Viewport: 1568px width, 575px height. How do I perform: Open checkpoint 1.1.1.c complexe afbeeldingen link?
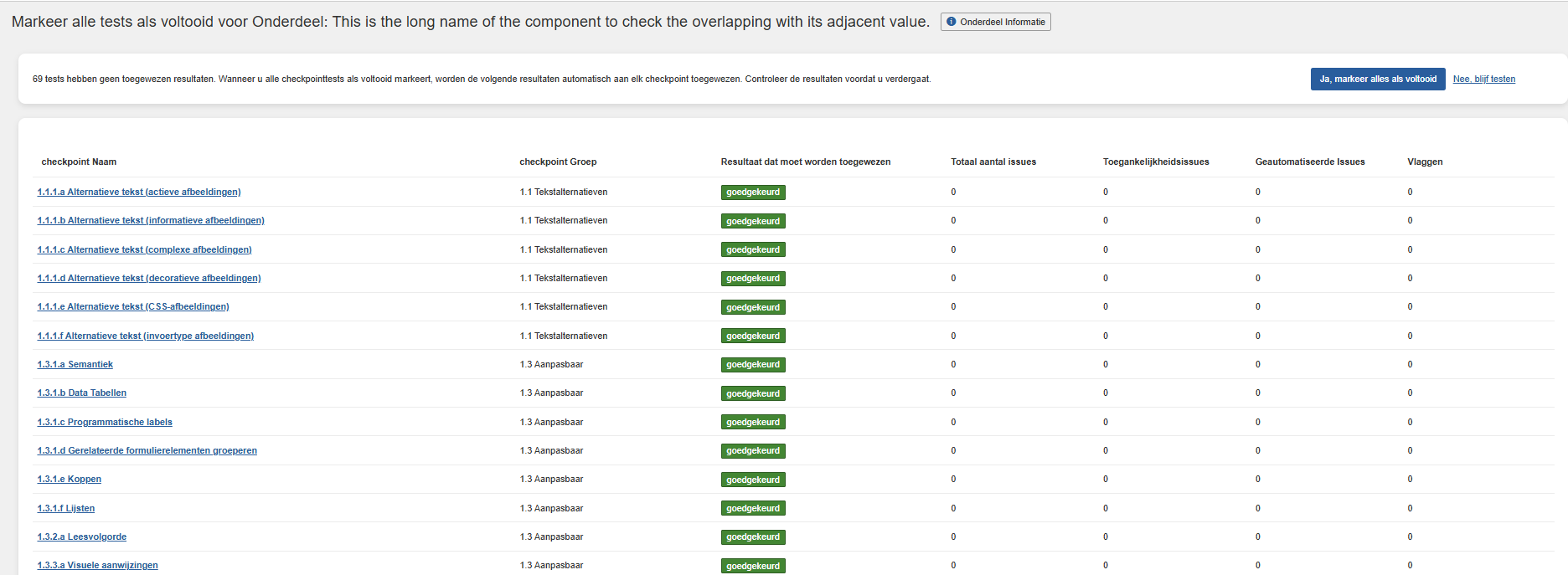coord(144,250)
